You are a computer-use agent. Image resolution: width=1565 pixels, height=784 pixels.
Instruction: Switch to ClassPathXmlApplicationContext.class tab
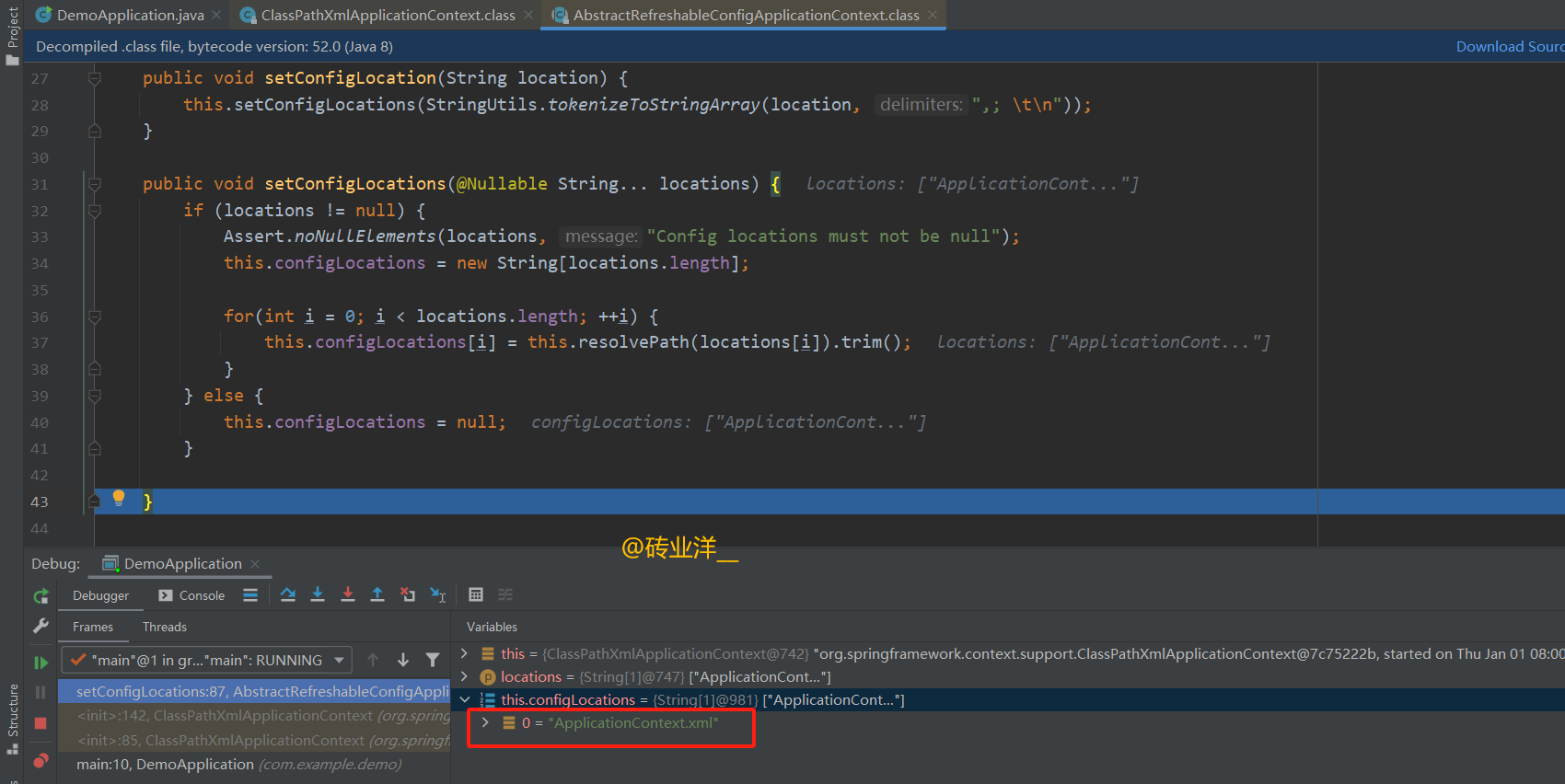pos(388,15)
